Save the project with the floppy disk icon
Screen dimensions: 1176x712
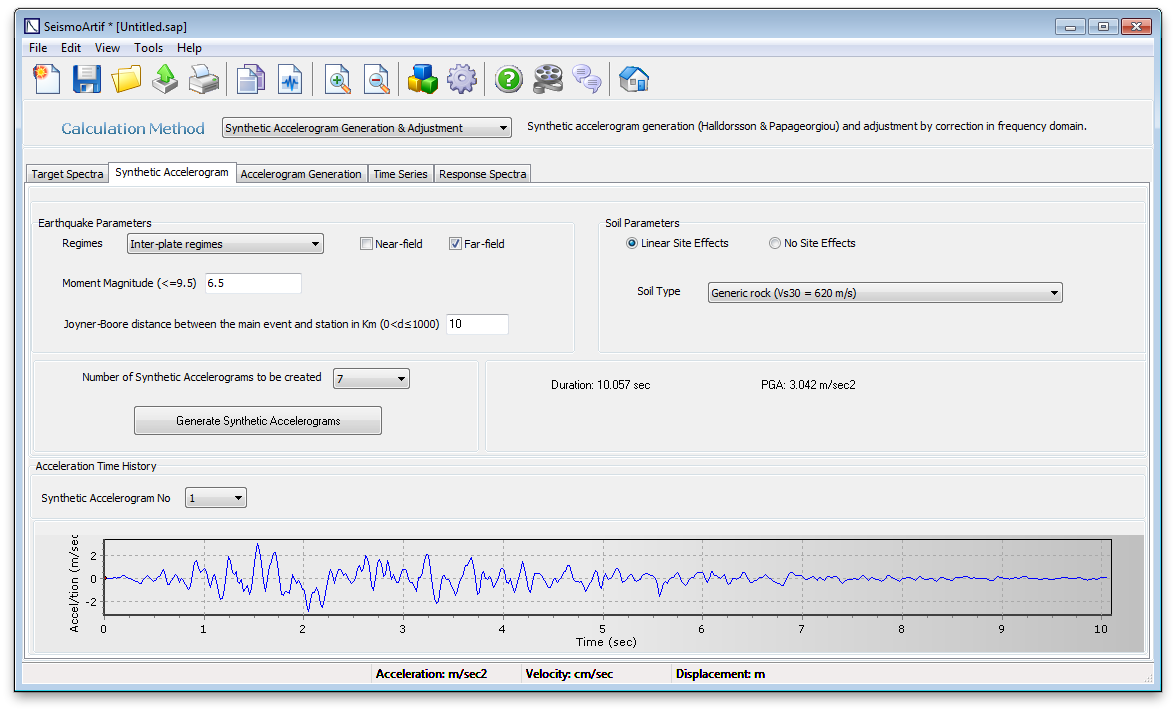point(87,79)
